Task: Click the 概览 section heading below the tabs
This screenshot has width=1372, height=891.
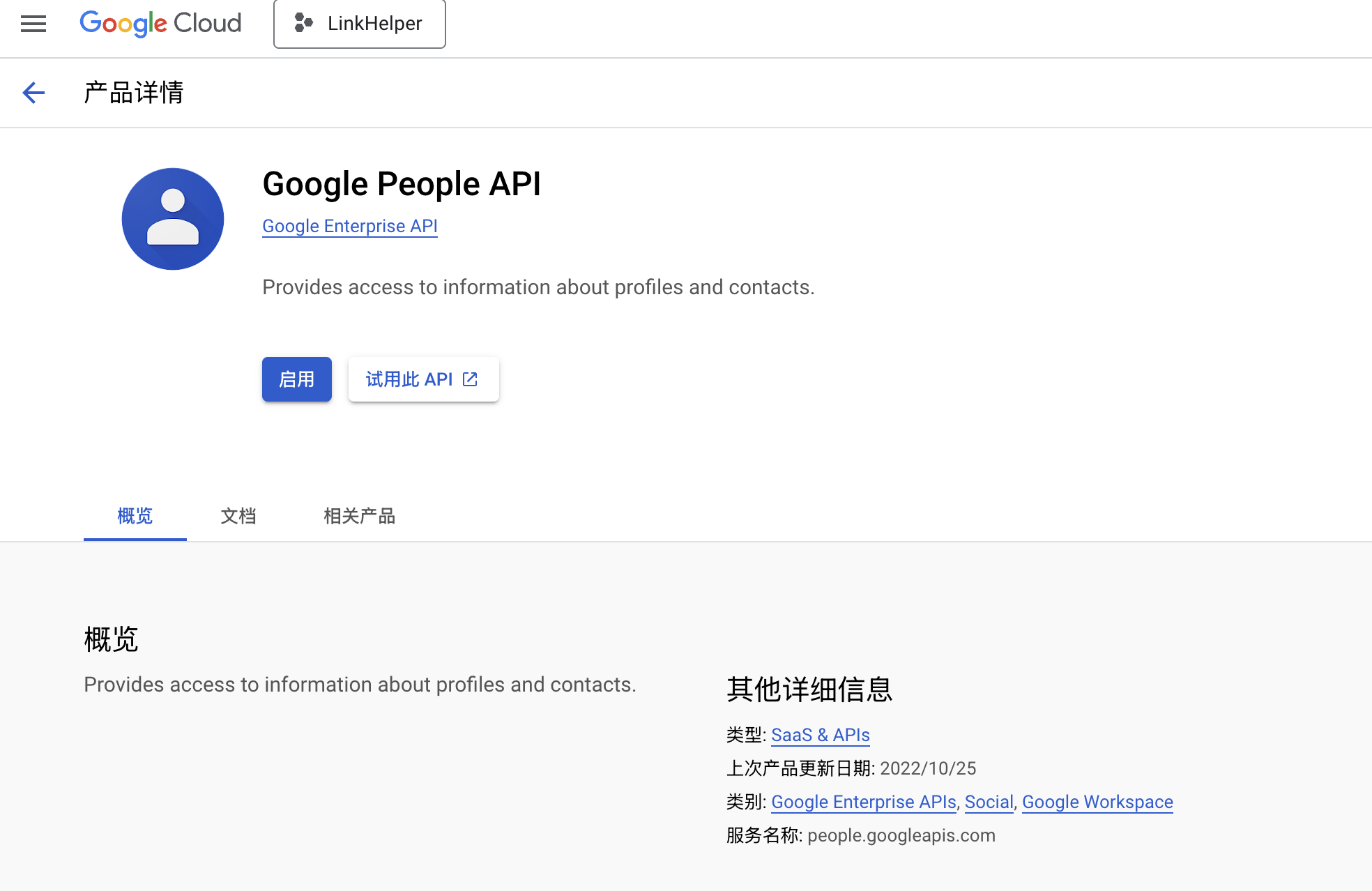Action: click(x=112, y=639)
